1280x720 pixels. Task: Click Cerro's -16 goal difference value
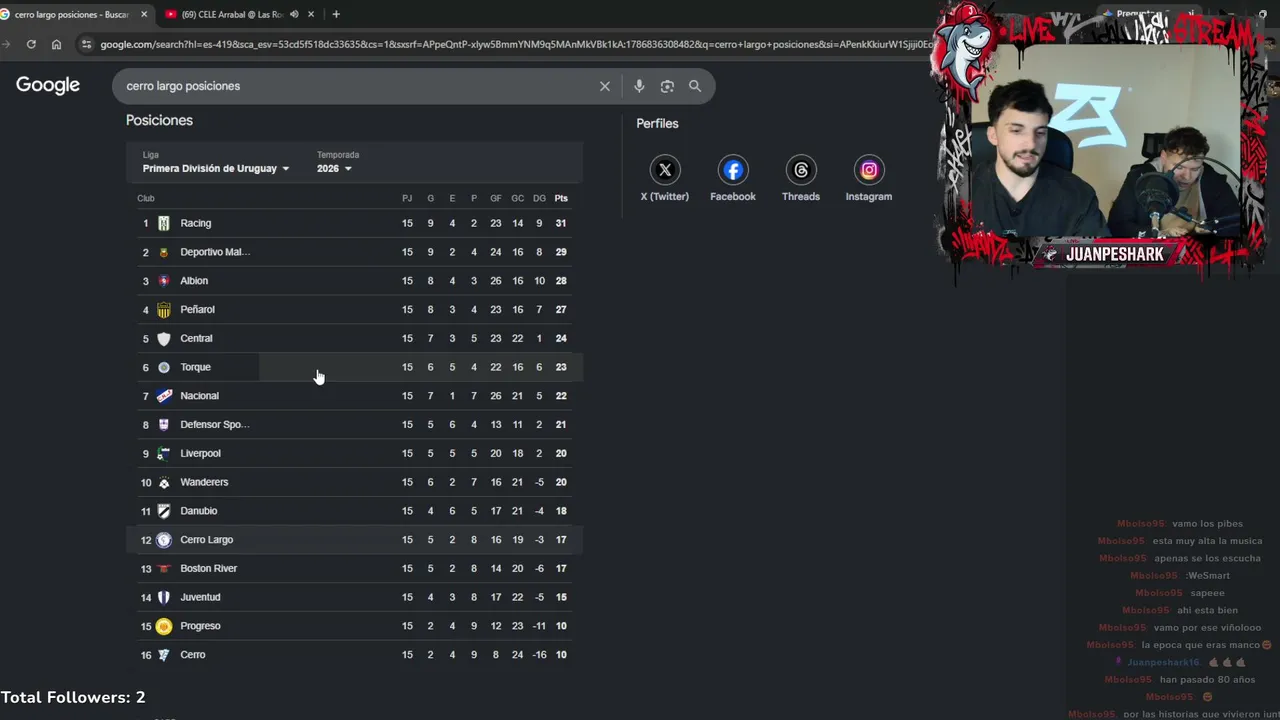point(539,655)
